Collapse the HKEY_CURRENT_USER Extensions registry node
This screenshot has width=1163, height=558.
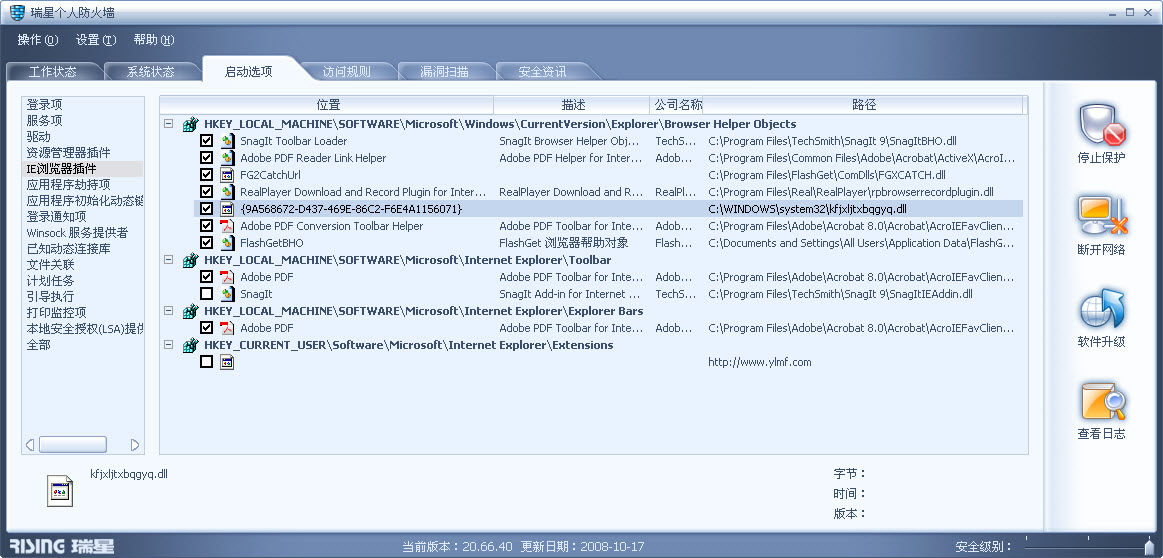(168, 345)
